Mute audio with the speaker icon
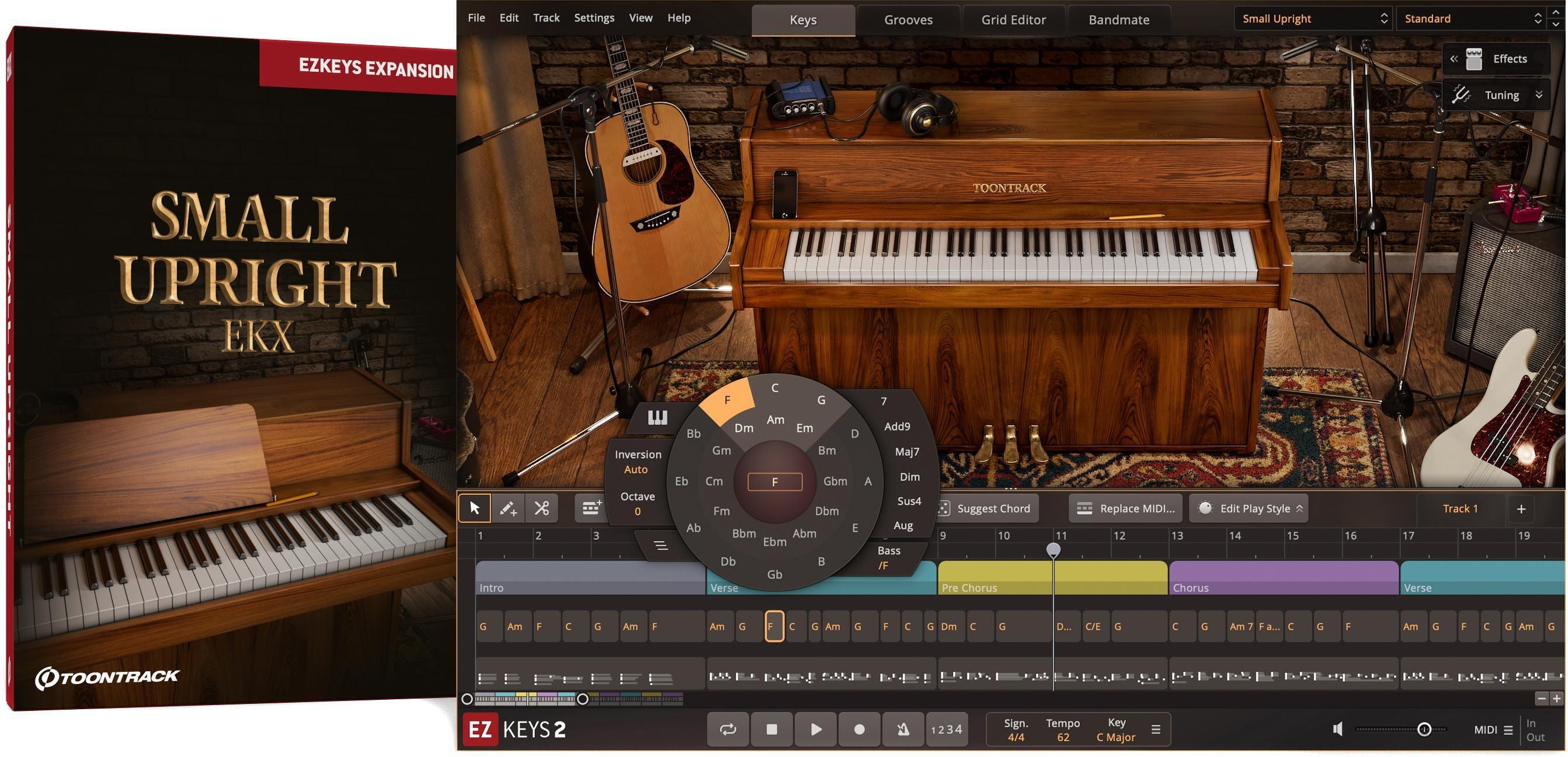1568x757 pixels. [1337, 728]
